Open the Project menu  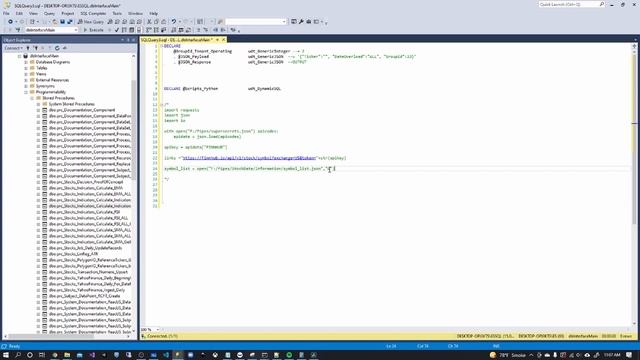[x=68, y=13]
